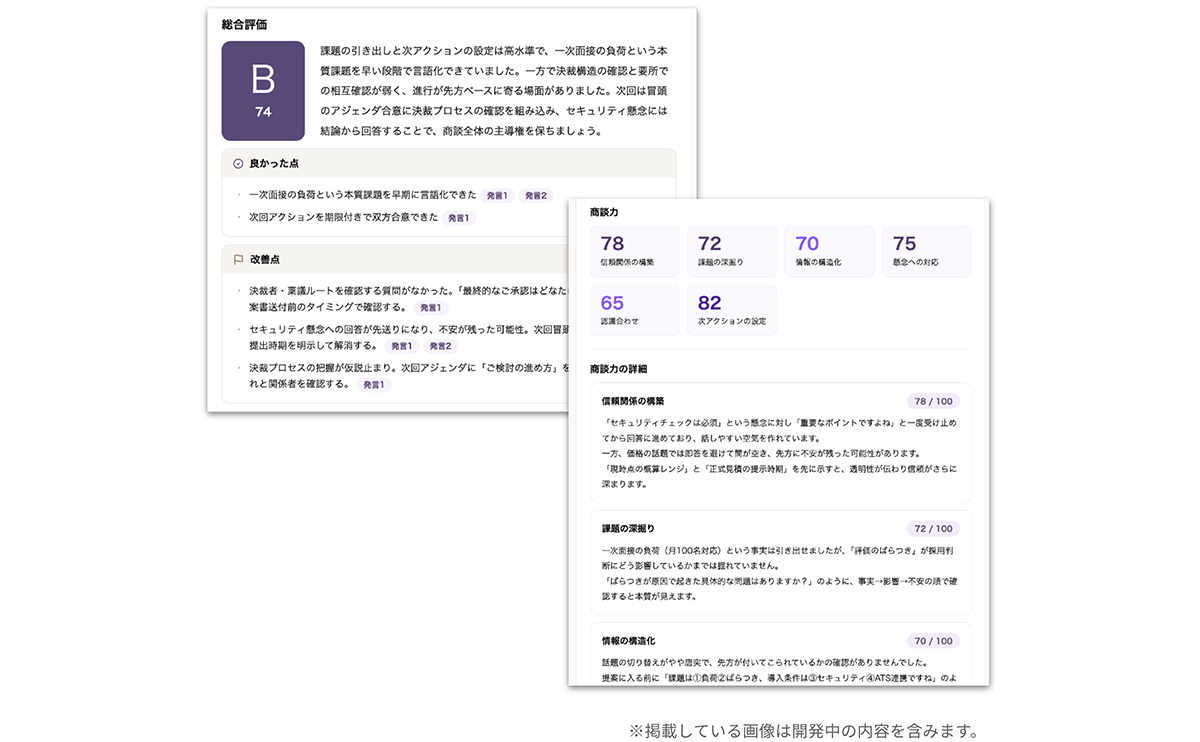Select the 65 認識合わせ score card
Screen dimensions: 1200x742
[635, 310]
